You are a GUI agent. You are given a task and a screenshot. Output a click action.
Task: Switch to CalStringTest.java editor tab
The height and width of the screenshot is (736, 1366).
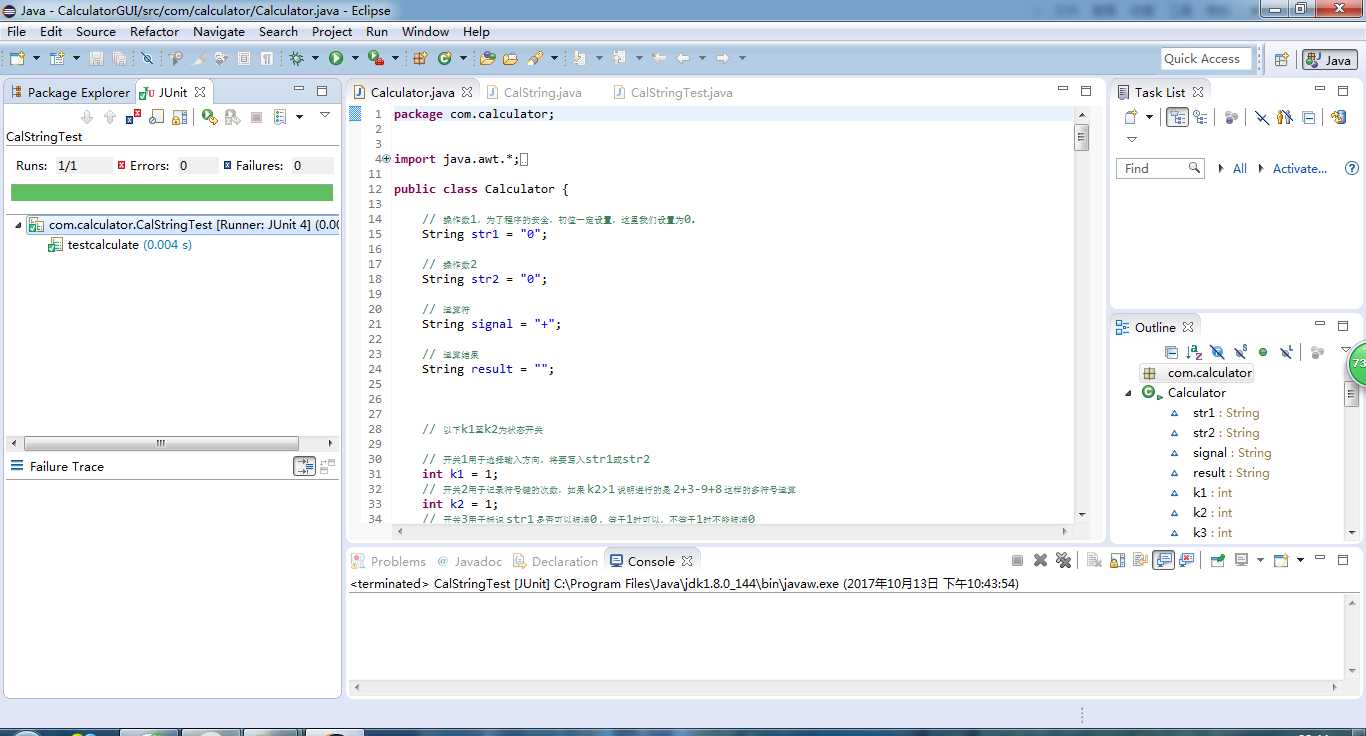point(672,92)
